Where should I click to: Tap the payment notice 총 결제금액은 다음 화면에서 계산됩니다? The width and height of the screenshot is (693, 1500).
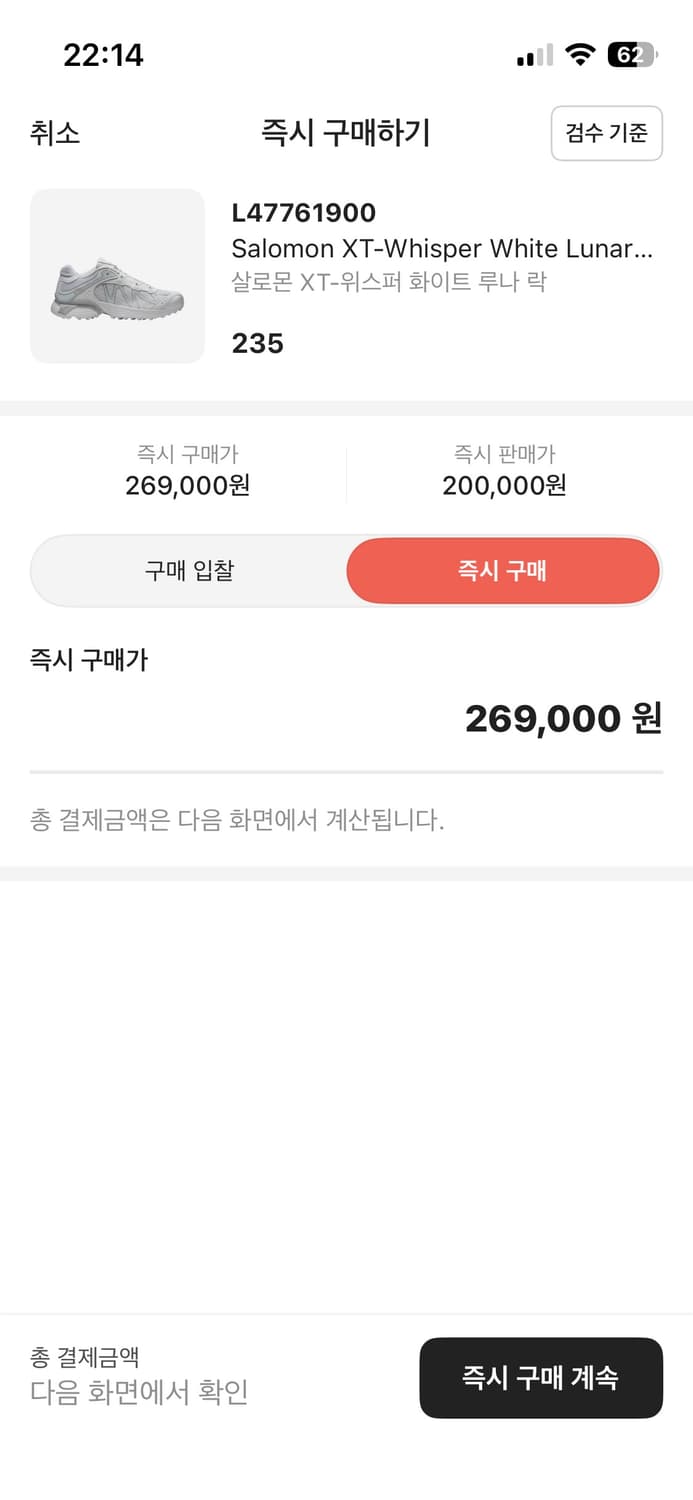tap(240, 821)
